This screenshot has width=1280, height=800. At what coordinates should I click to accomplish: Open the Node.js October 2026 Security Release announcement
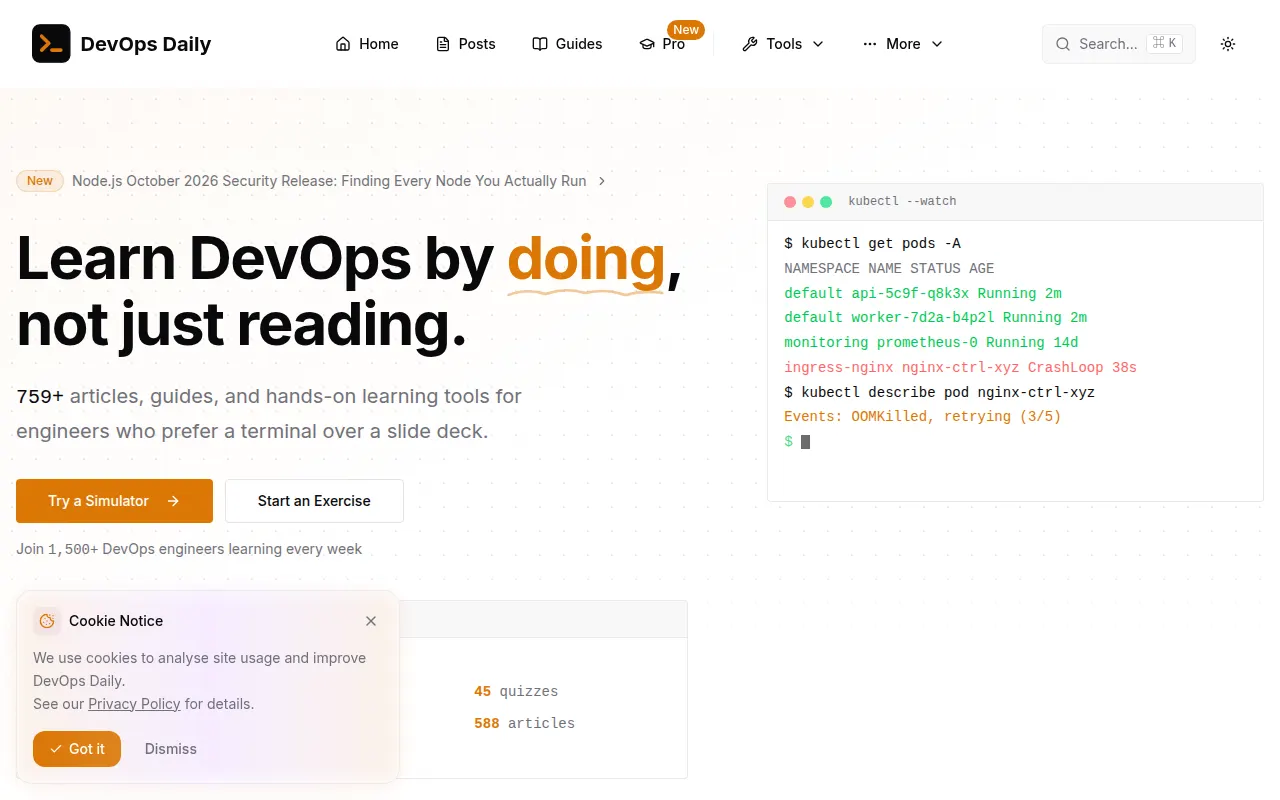[x=329, y=181]
